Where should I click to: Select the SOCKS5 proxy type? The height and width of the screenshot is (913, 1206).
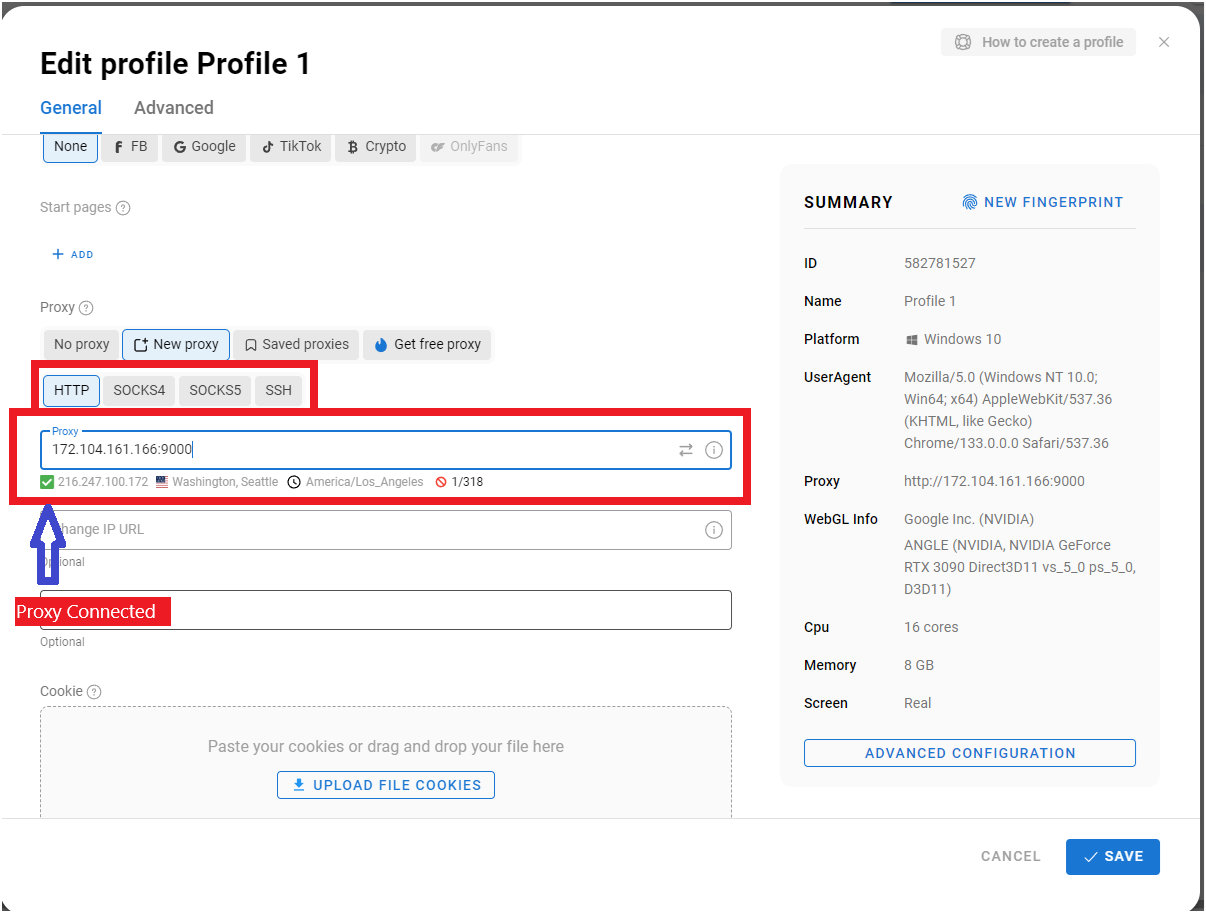214,390
